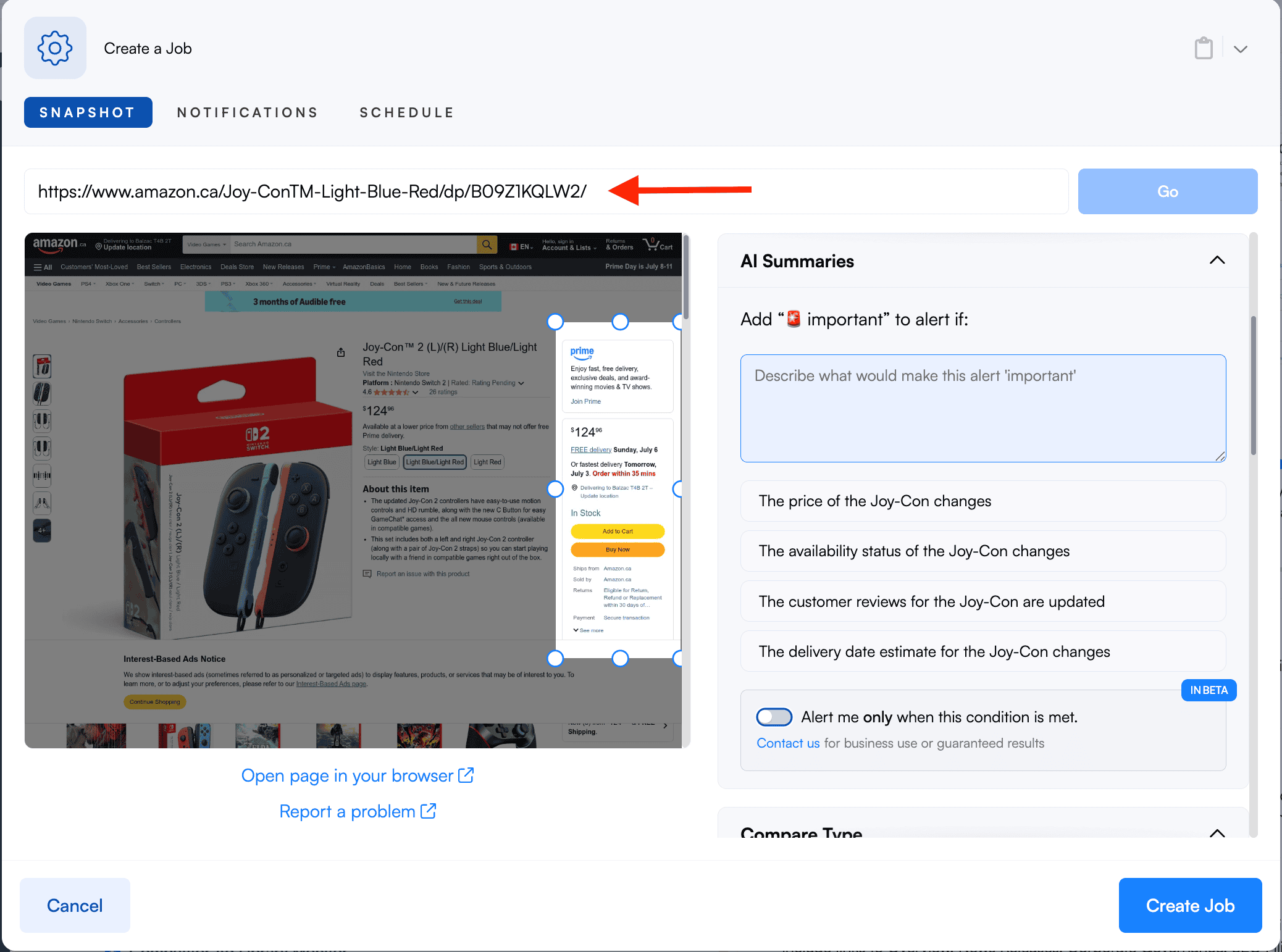
Task: Click the gear settings icon beside Create a Job
Action: pos(55,48)
